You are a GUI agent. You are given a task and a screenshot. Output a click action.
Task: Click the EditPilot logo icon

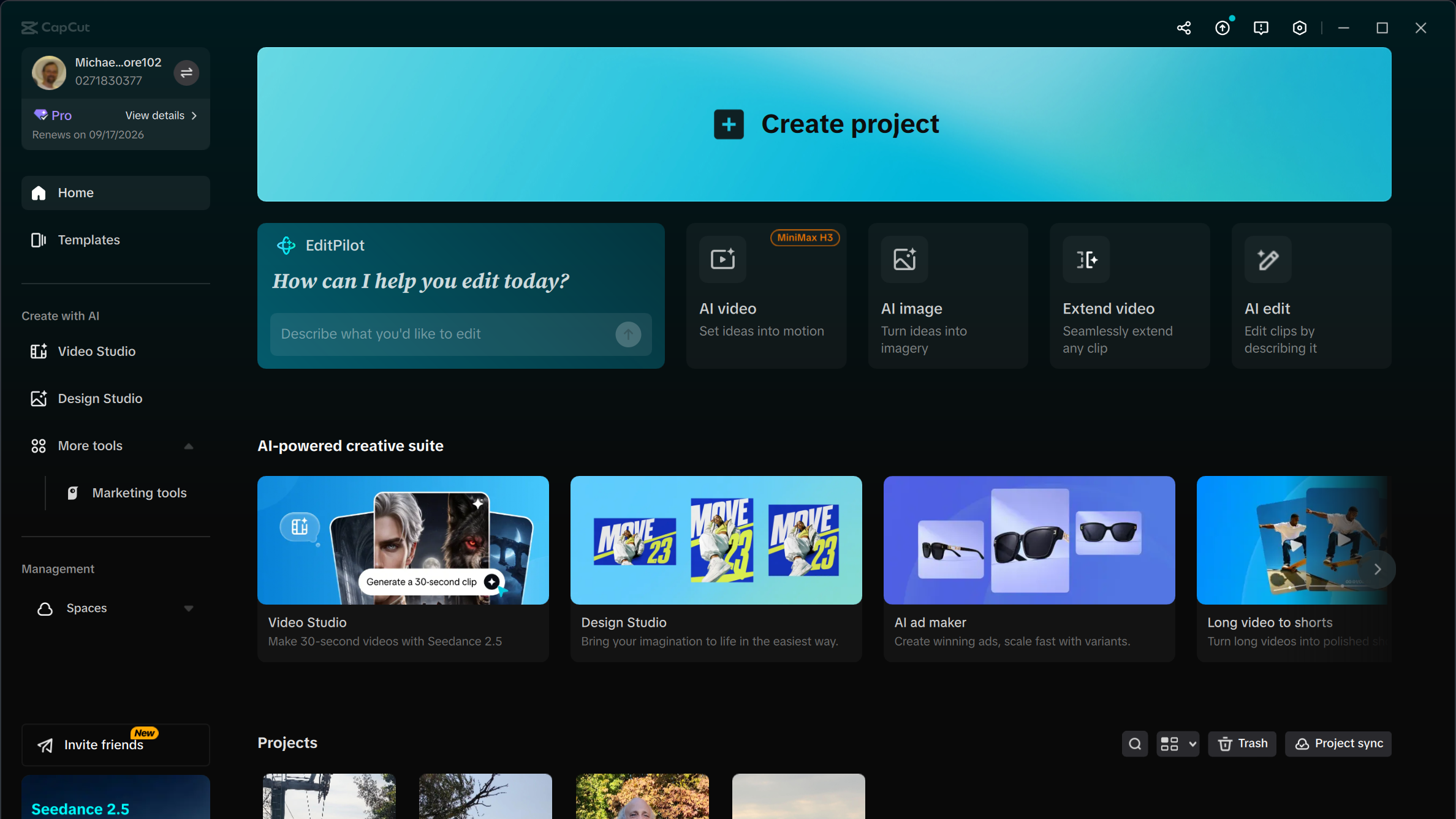click(286, 246)
